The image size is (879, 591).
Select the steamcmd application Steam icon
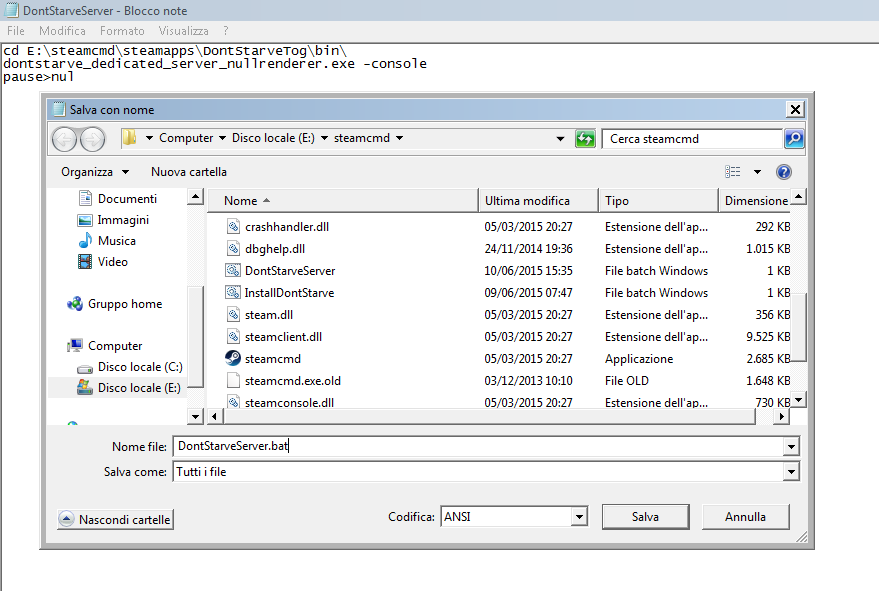(x=233, y=358)
